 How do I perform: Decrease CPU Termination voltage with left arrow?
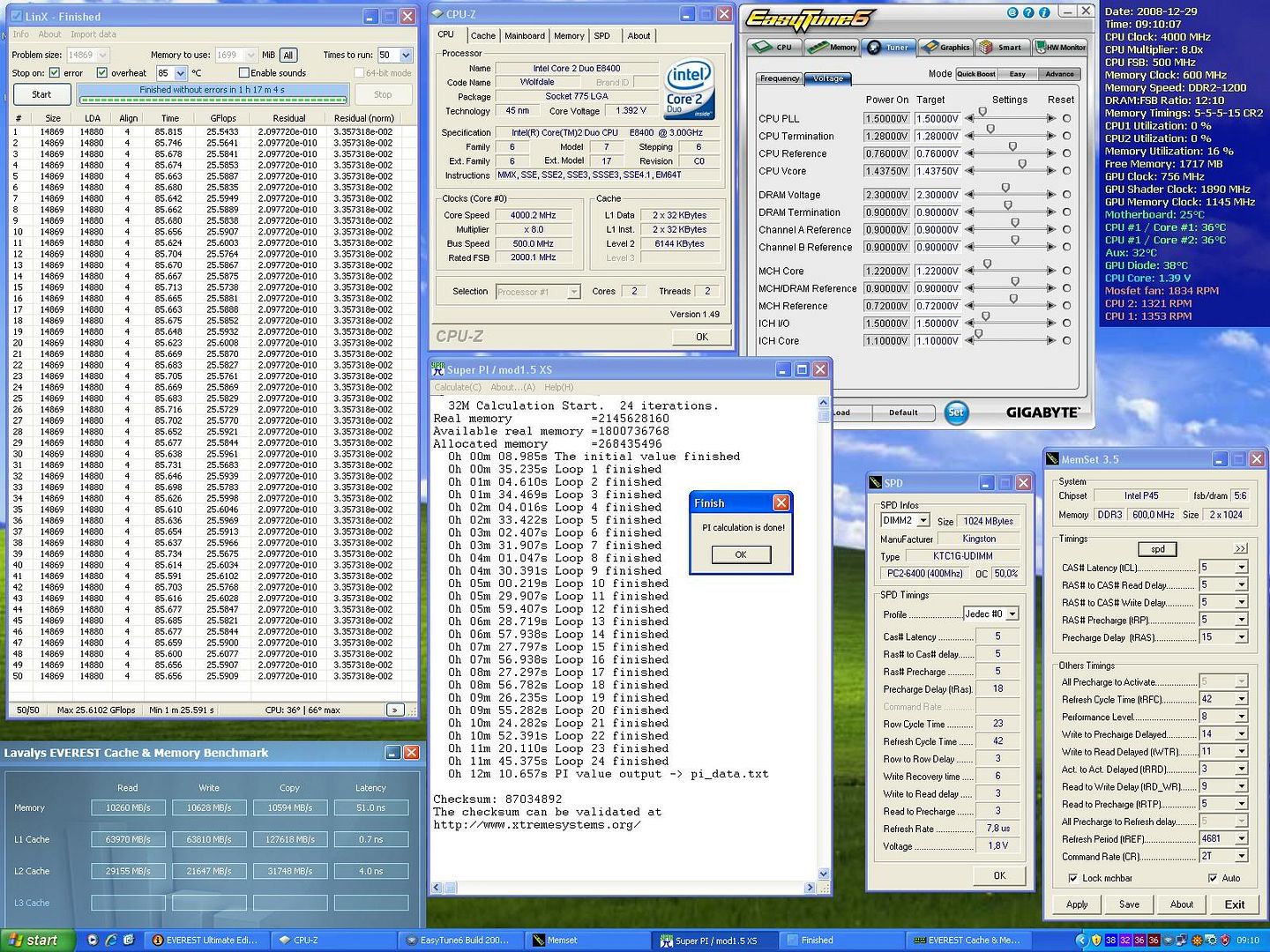pos(970,136)
